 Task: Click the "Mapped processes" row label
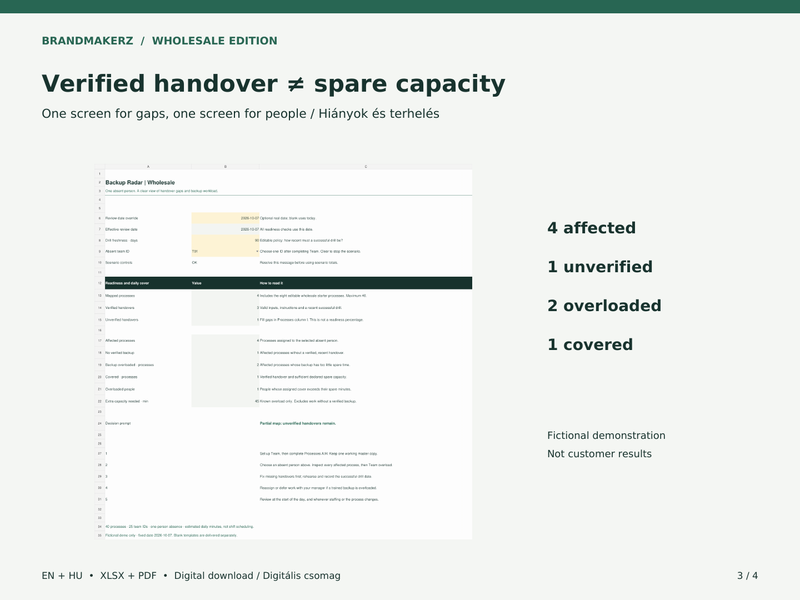[120, 296]
